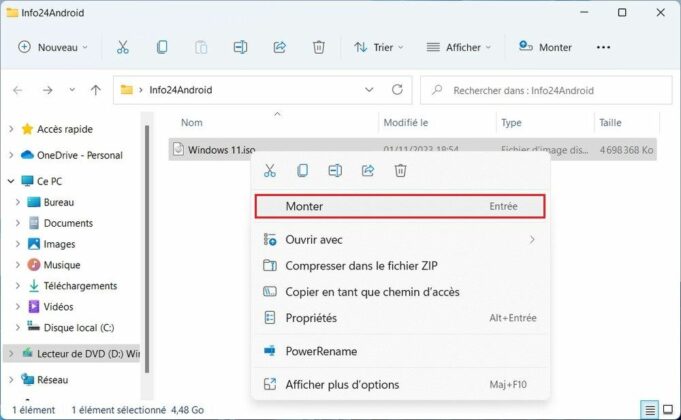This screenshot has width=681, height=420.
Task: Open Téléchargements in the navigation pane
Action: (x=80, y=286)
